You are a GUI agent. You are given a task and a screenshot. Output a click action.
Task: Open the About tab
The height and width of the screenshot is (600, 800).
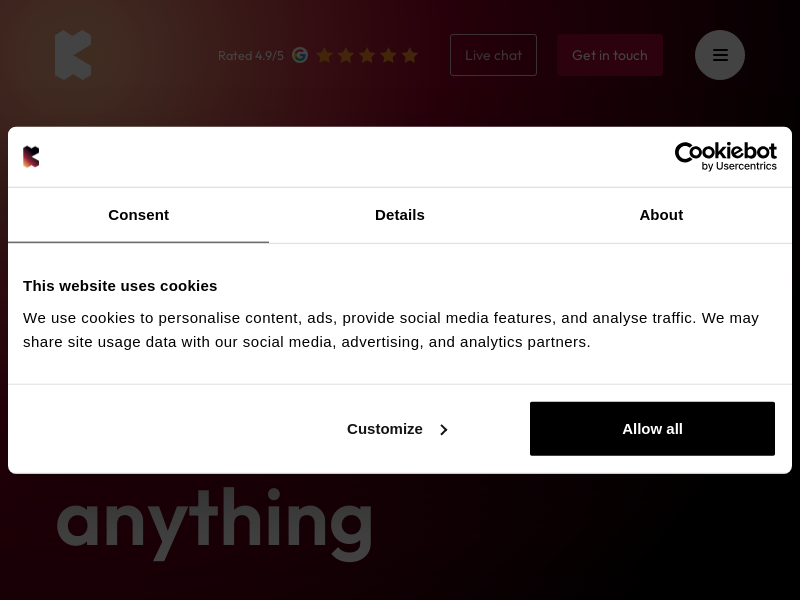point(661,215)
